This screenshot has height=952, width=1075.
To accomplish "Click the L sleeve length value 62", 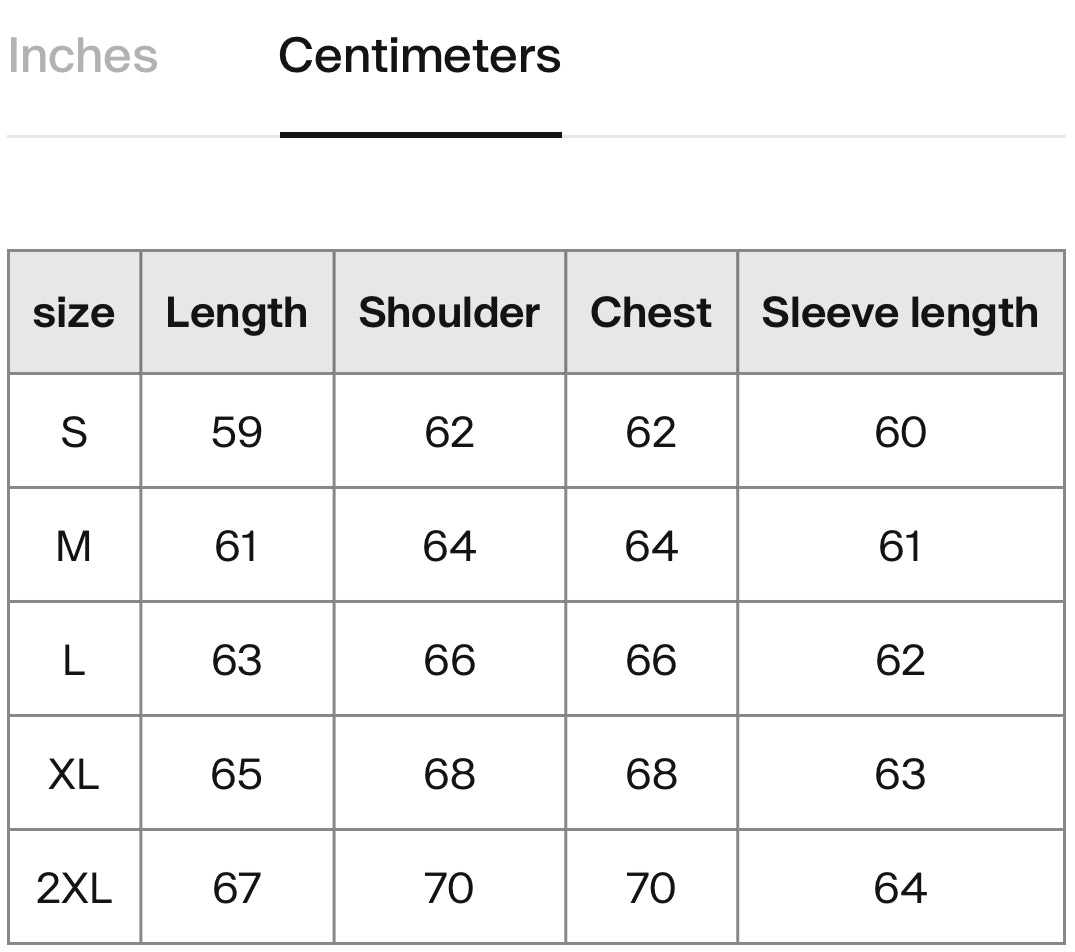I will [900, 660].
